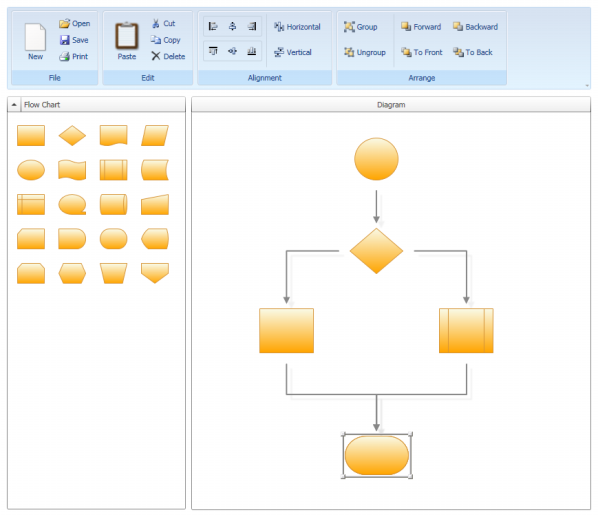Select the square process node in diagram
The width and height of the screenshot is (598, 517).
286,331
